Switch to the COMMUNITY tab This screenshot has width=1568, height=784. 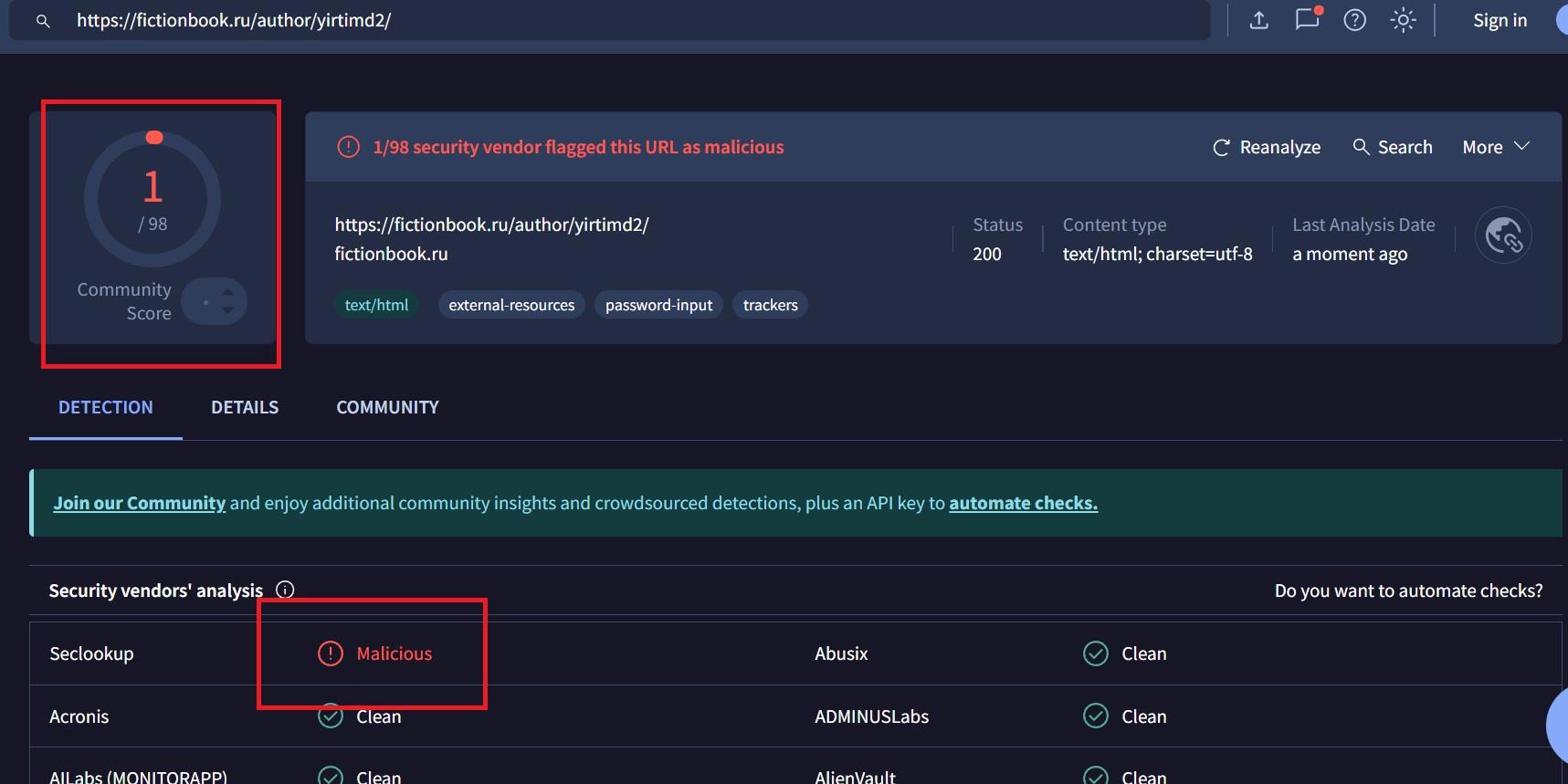pos(387,407)
